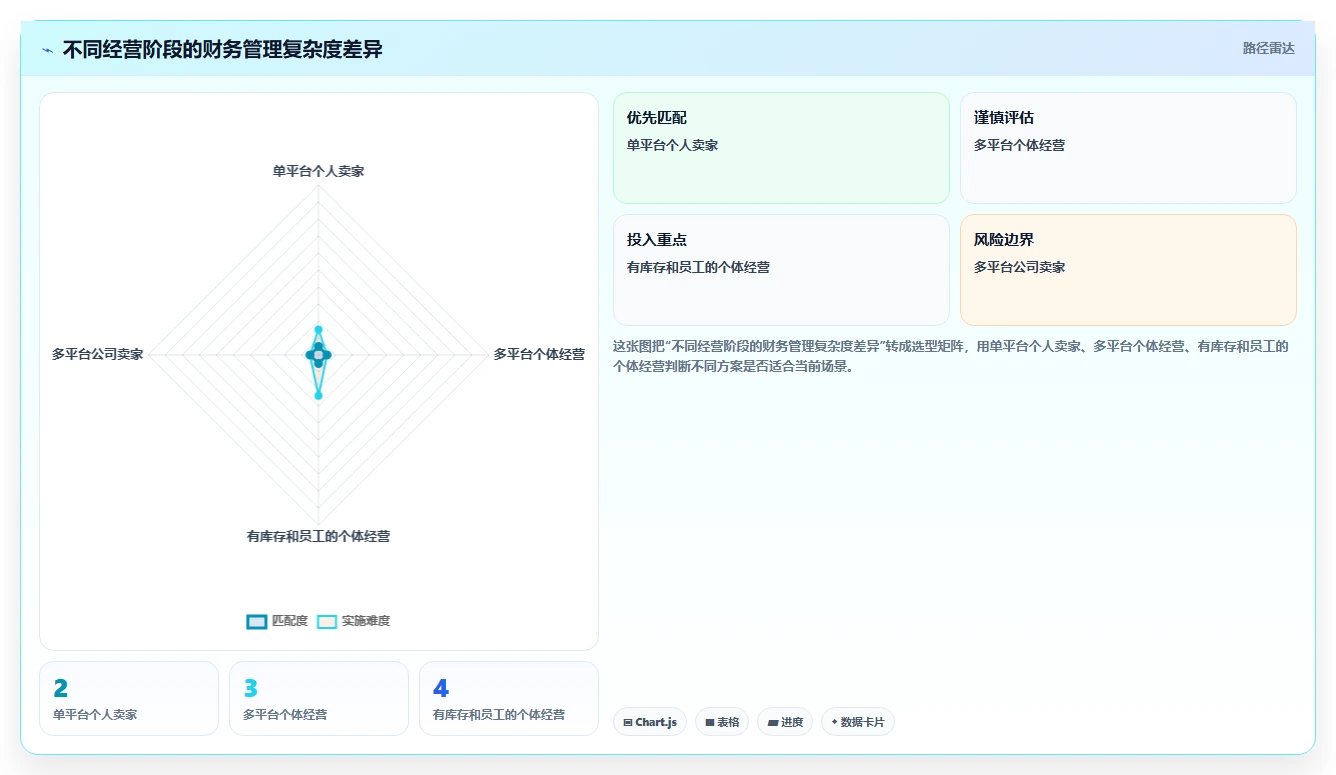Open the 投入重点 card
The width and height of the screenshot is (1336, 775).
pyautogui.click(x=781, y=270)
